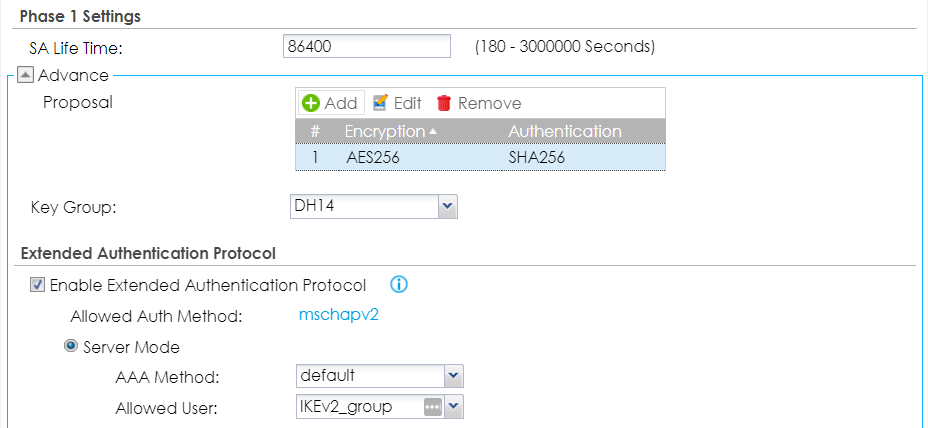Screen dimensions: 928x428
Task: Collapse the Advance section triangle
Action: coord(25,75)
